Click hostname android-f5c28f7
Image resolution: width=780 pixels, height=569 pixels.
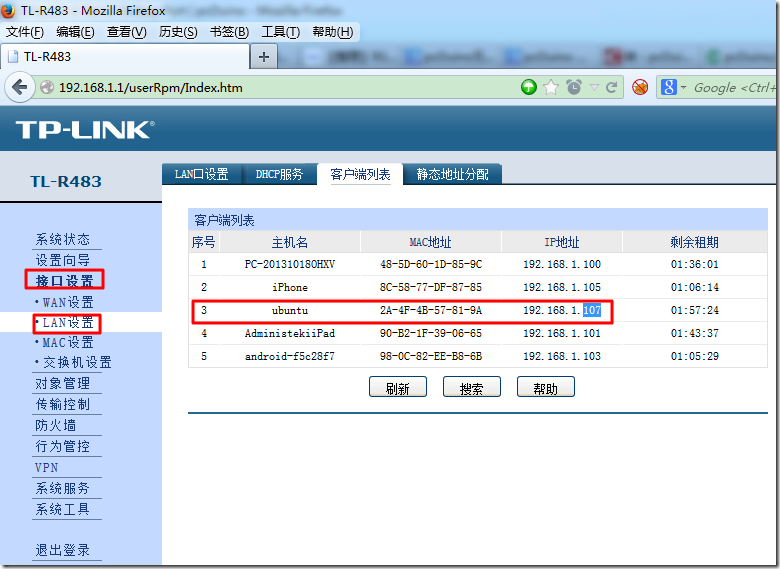(290, 356)
